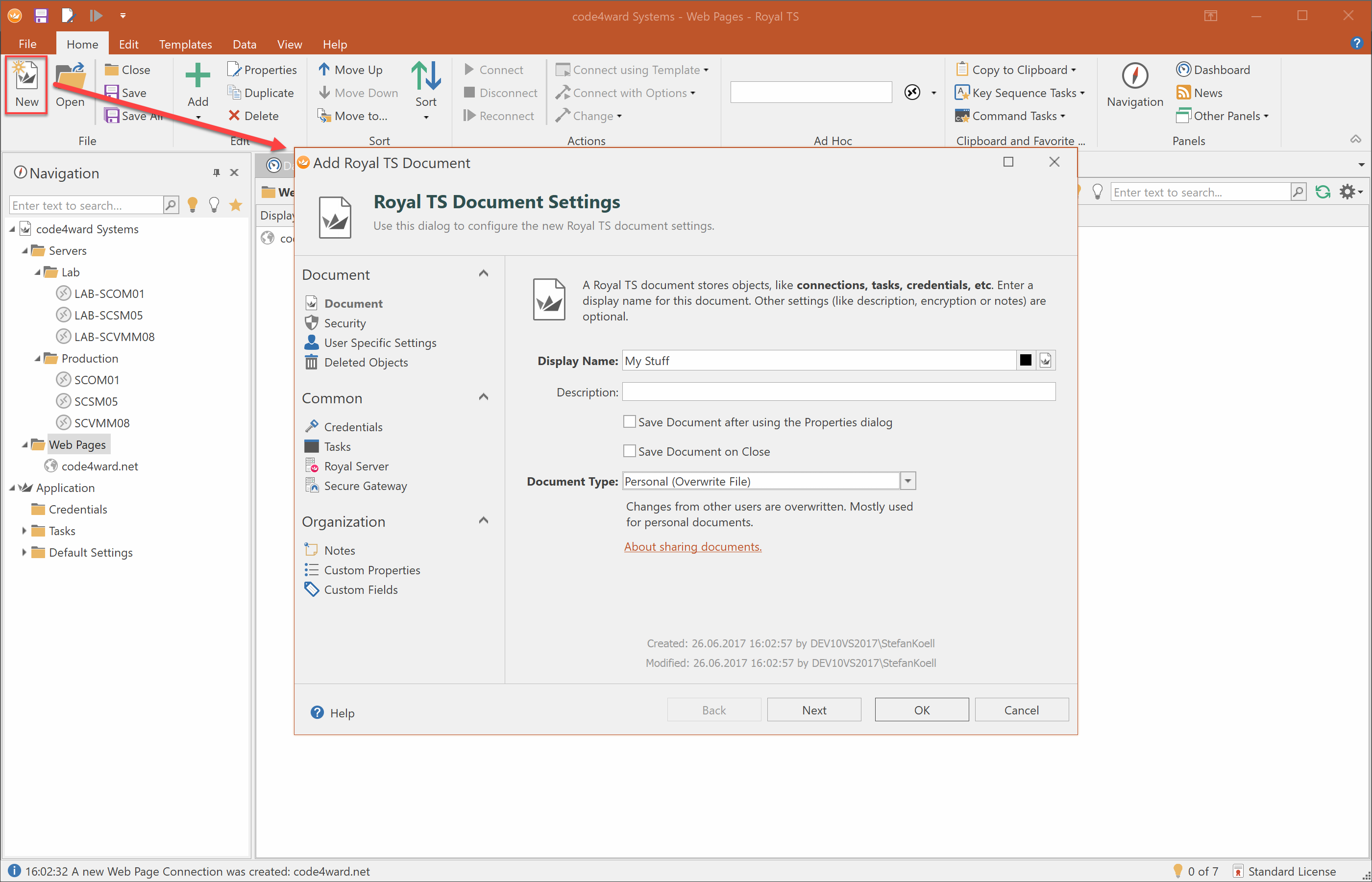Click the Dashboard icon in Panels group
Viewport: 1372px width, 882px height.
point(1183,69)
